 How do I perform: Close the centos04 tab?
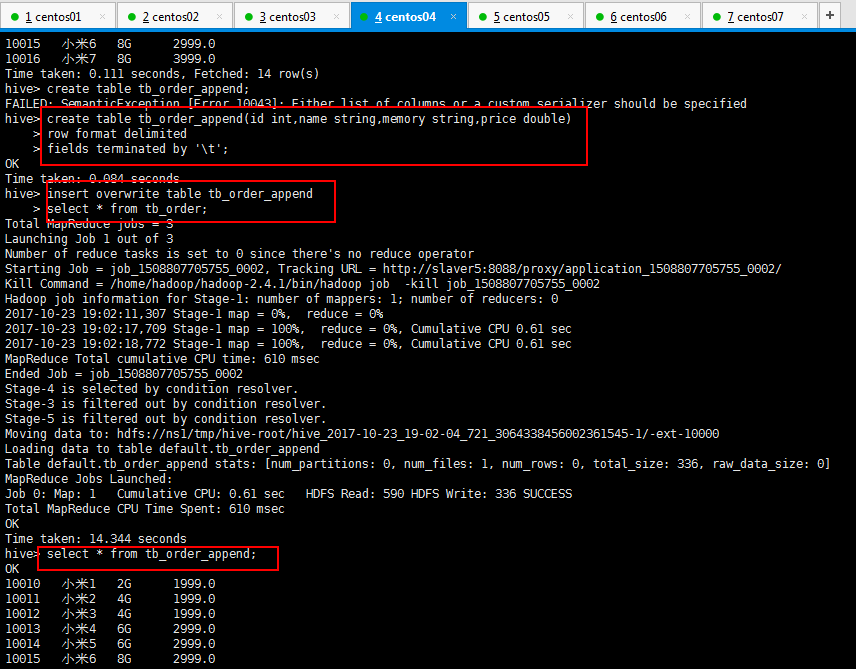tap(453, 17)
